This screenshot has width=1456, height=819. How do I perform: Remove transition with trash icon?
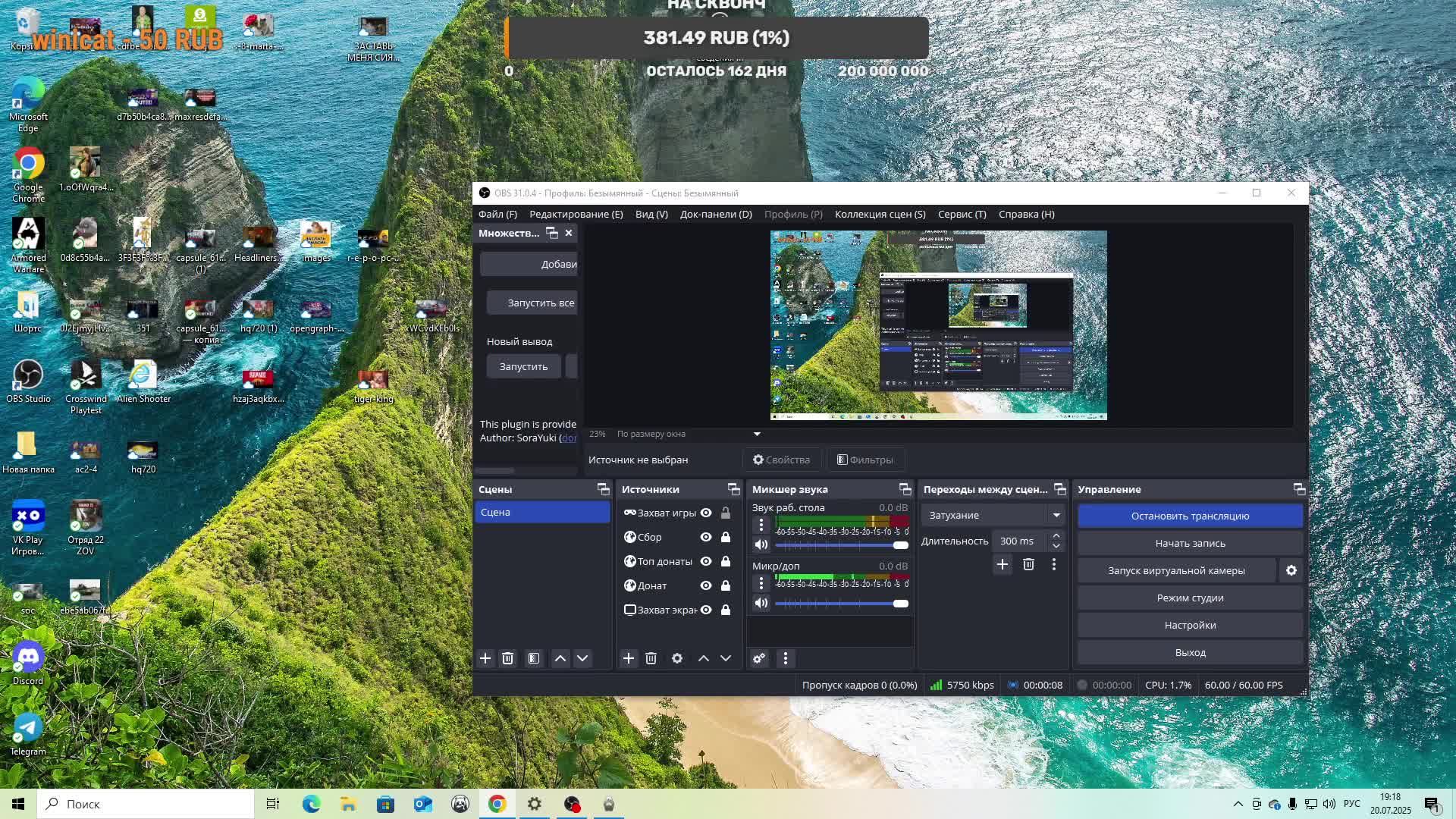click(x=1028, y=564)
